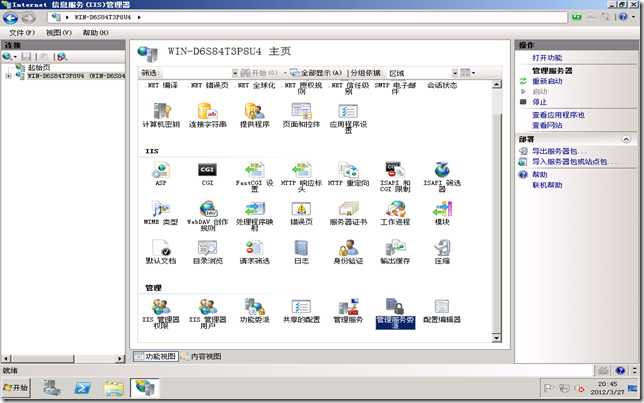Screen dimensions: 644x403
Task: Click the features list scrollbar down arrow
Action: coord(497,338)
